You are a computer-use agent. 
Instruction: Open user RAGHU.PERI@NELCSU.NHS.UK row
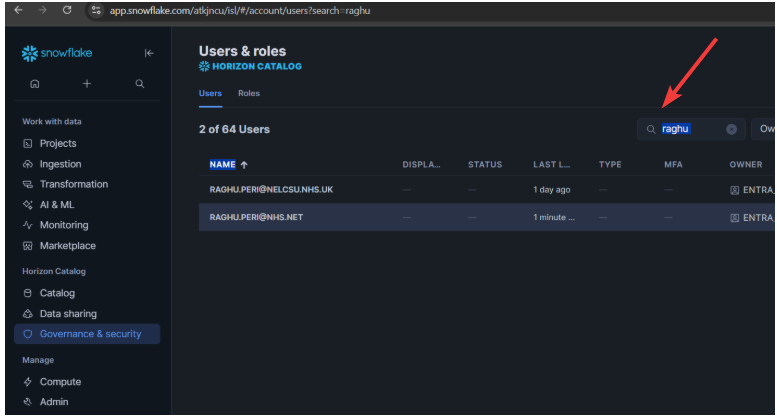[x=271, y=189]
